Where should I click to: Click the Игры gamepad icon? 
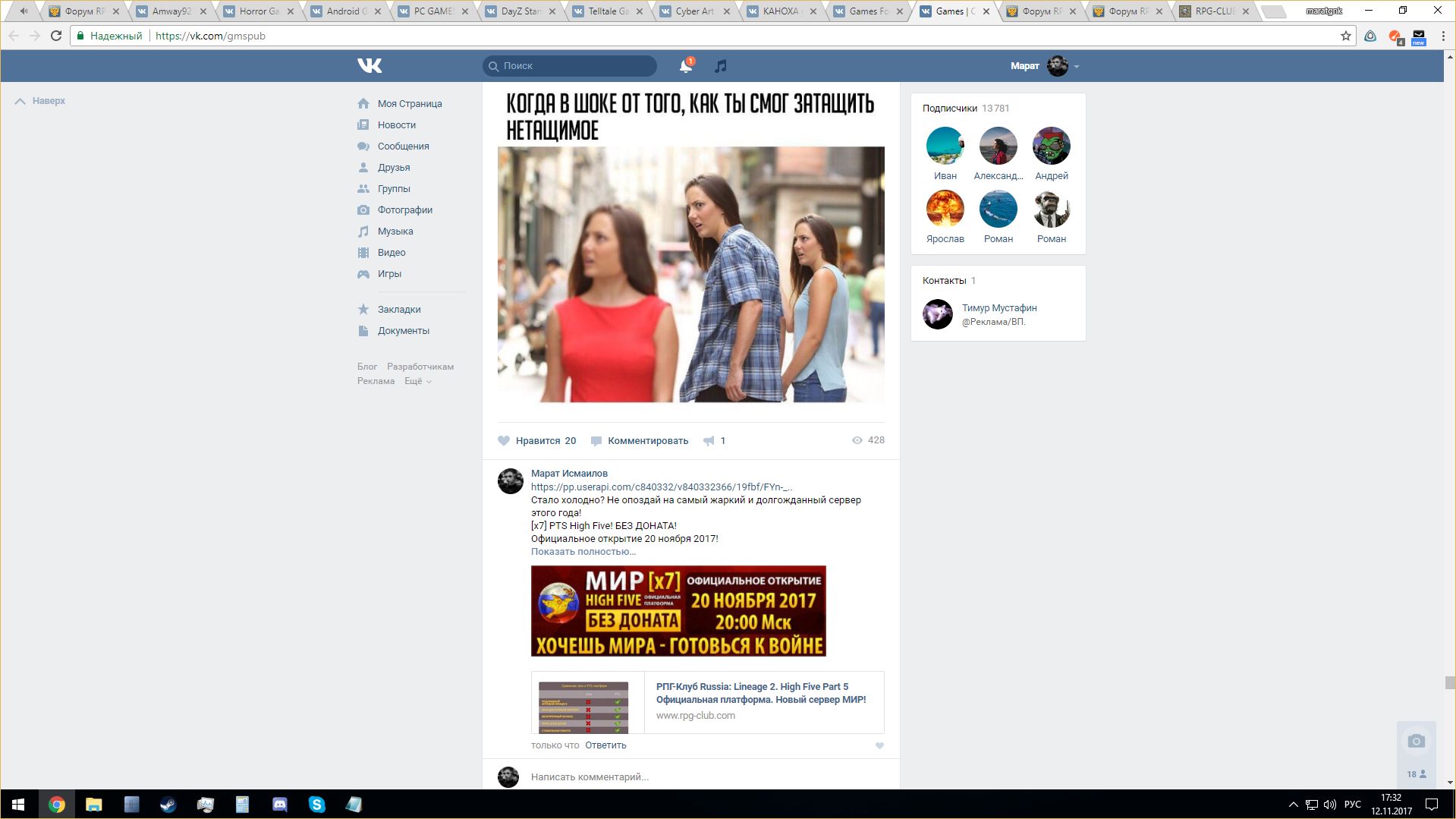coord(363,274)
